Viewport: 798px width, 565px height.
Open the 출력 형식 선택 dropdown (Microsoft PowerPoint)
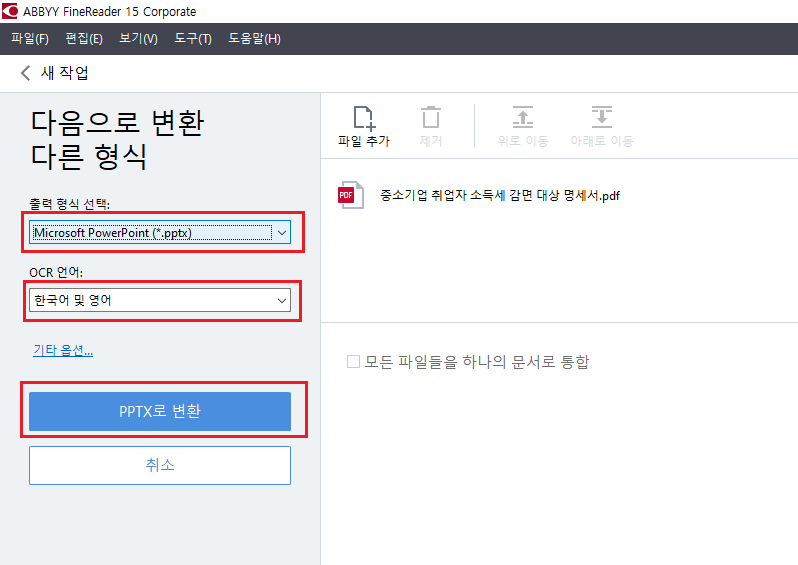pyautogui.click(x=160, y=233)
